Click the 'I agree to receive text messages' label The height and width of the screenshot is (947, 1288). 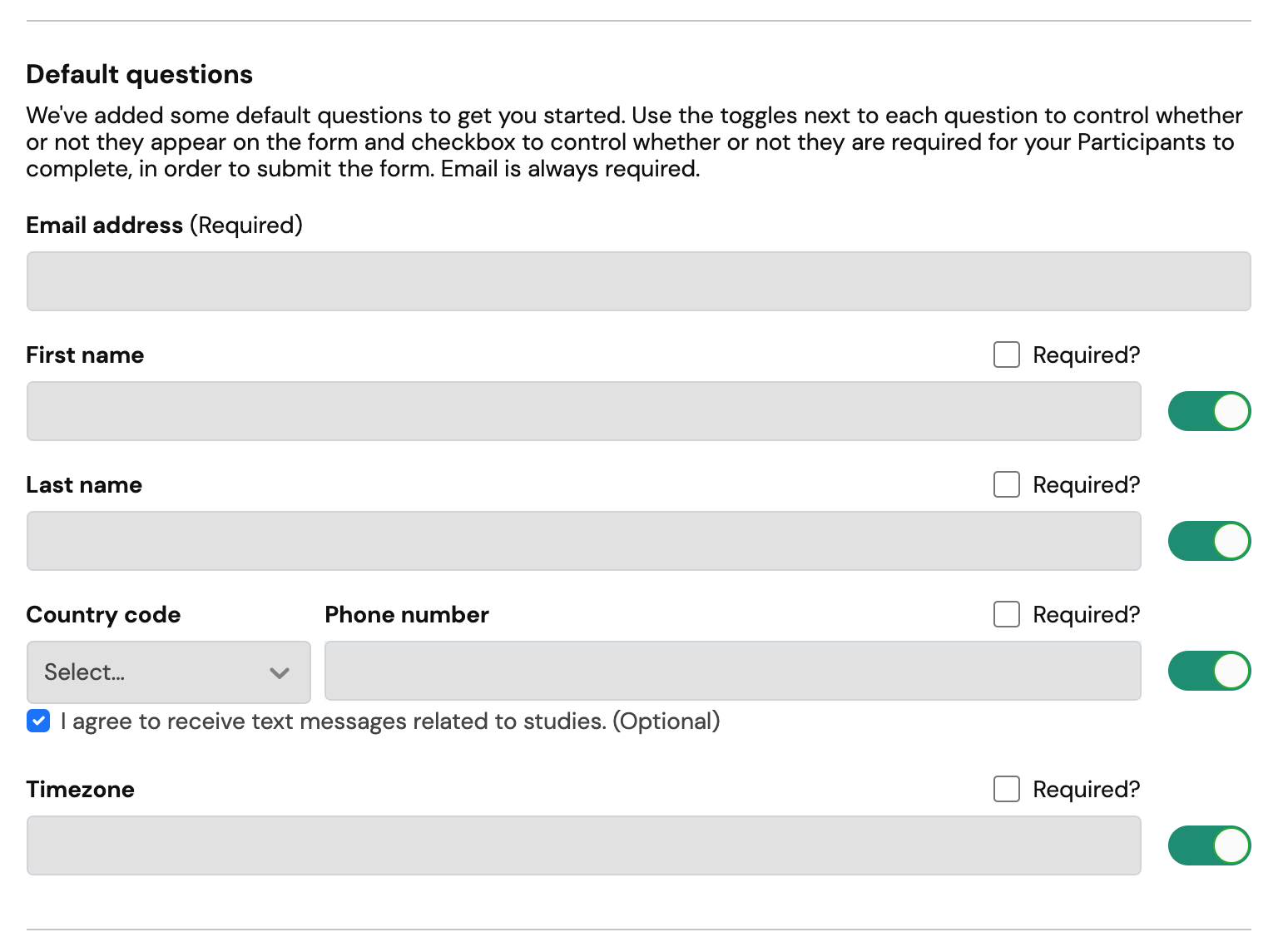389,721
